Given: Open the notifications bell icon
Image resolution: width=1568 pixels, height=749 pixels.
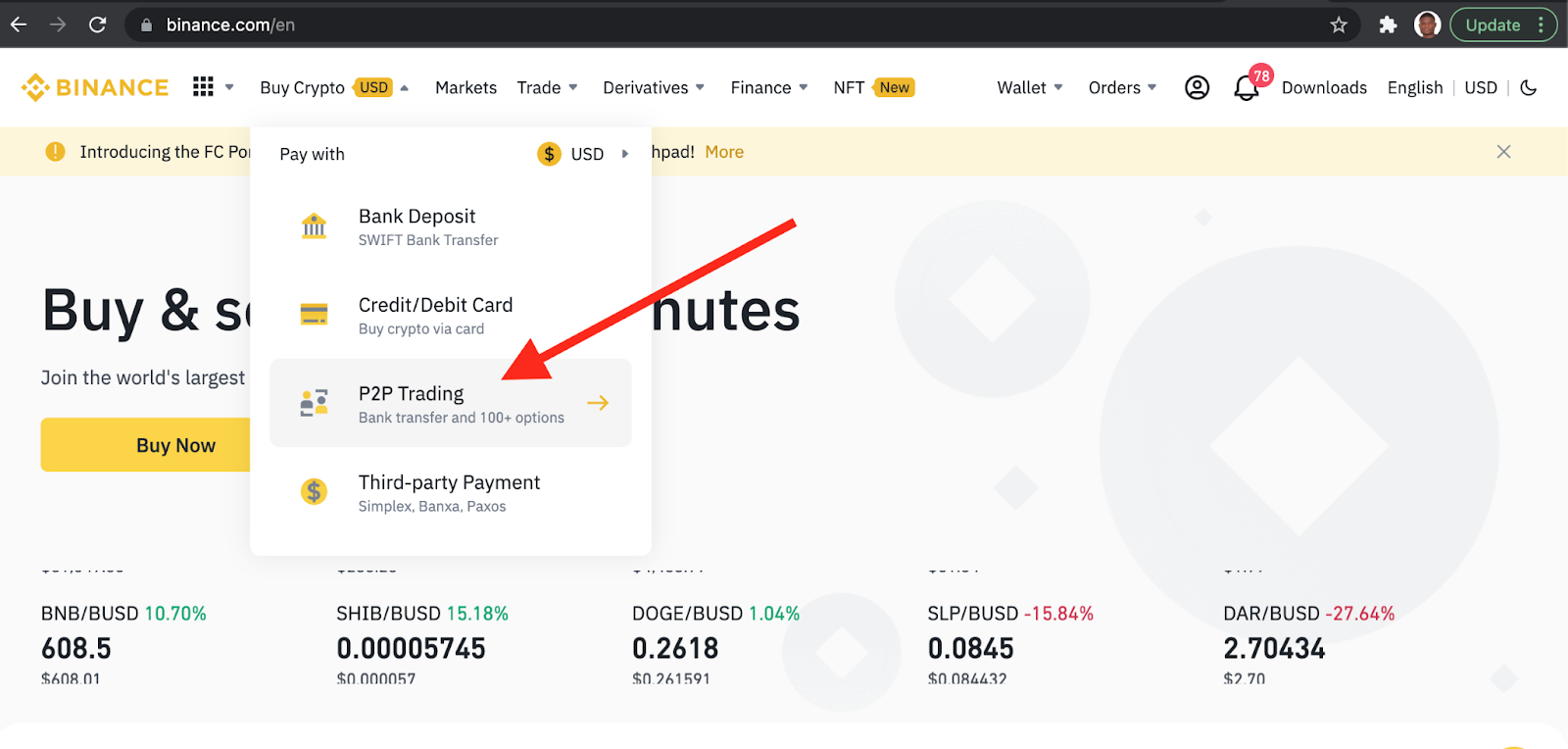Looking at the screenshot, I should [x=1246, y=88].
